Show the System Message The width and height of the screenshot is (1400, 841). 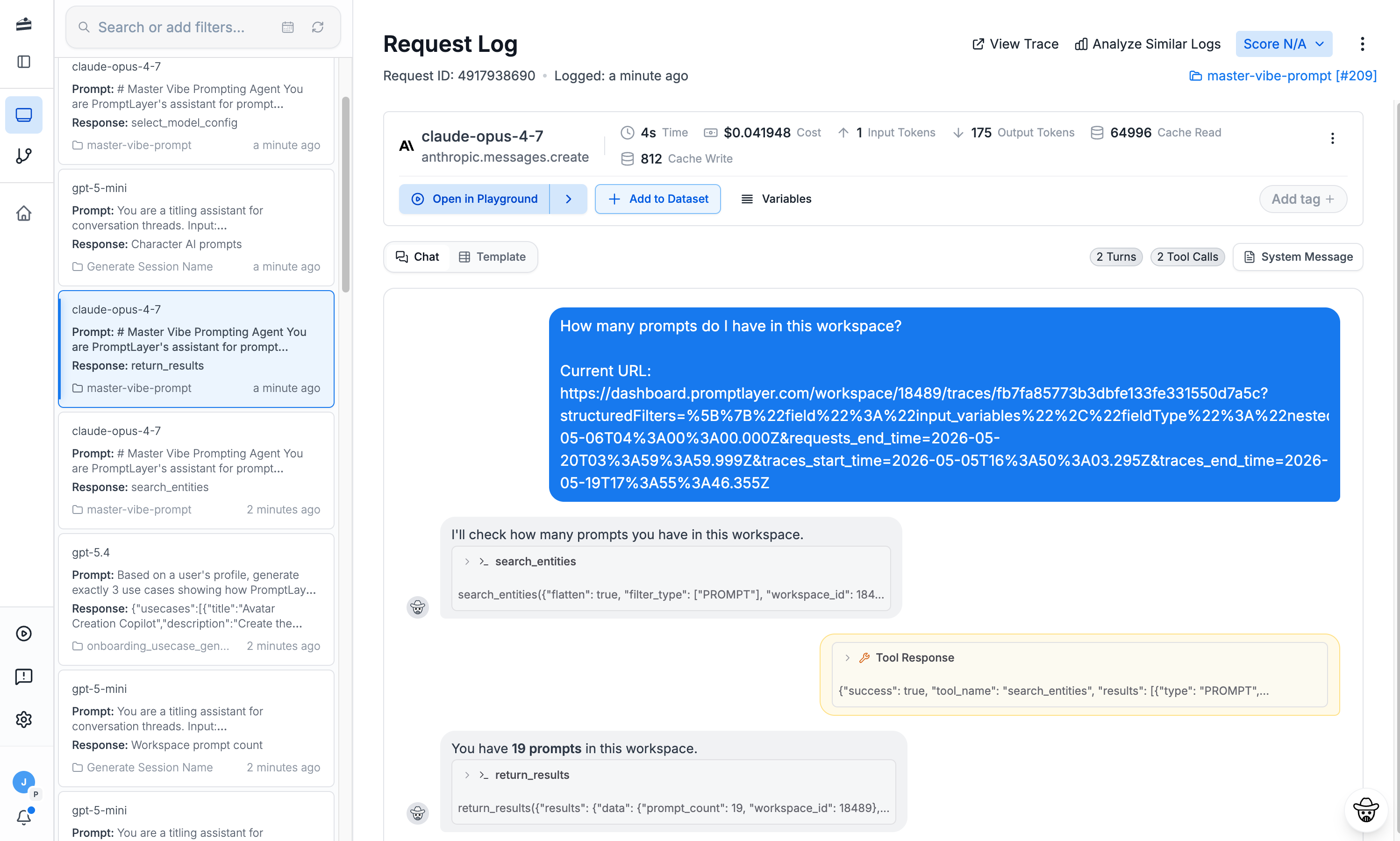[x=1297, y=257]
